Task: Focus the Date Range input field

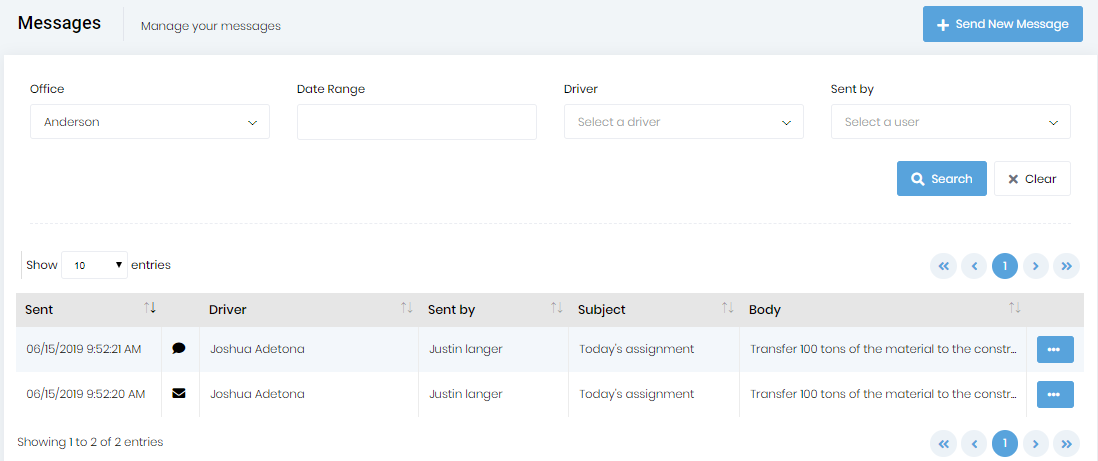Action: click(x=417, y=122)
